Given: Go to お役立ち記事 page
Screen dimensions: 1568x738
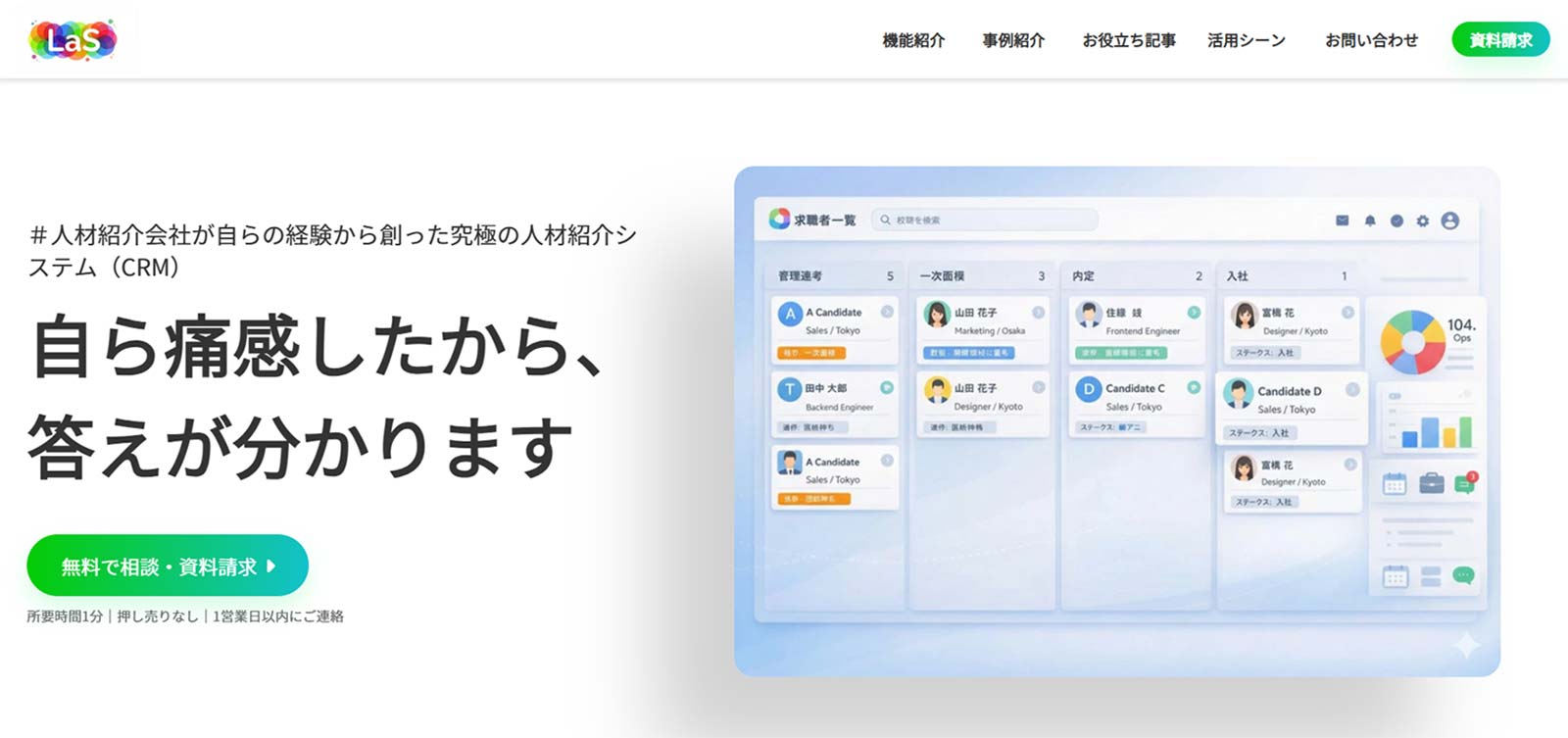Looking at the screenshot, I should pos(1129,40).
